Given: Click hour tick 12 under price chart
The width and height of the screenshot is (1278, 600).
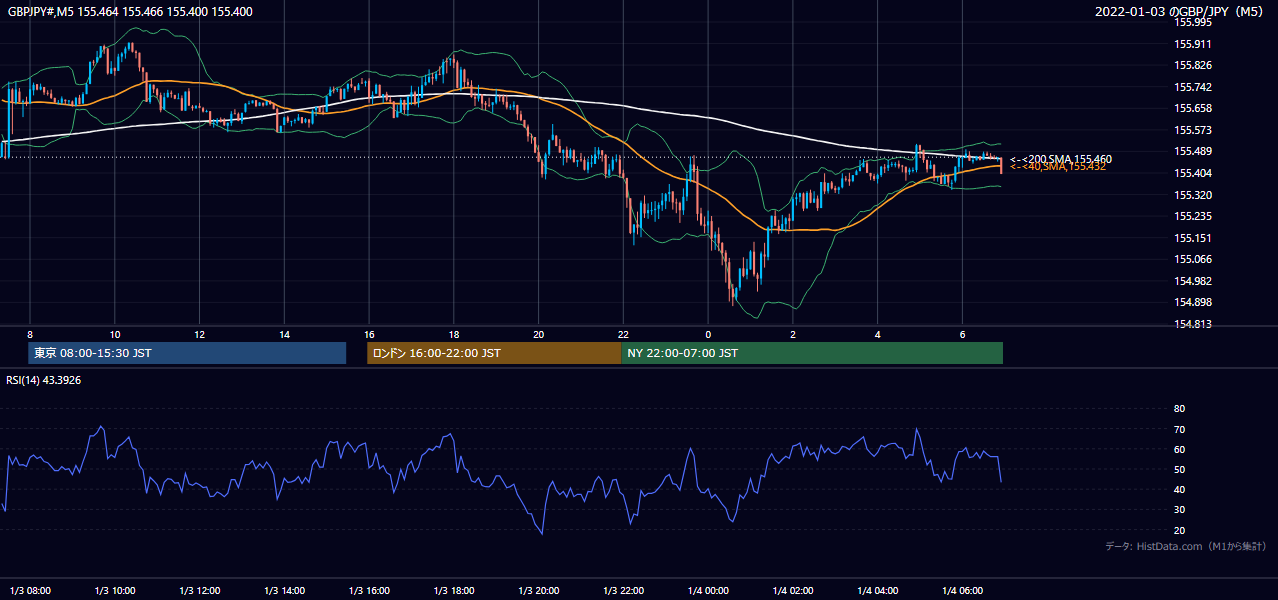Looking at the screenshot, I should (200, 334).
